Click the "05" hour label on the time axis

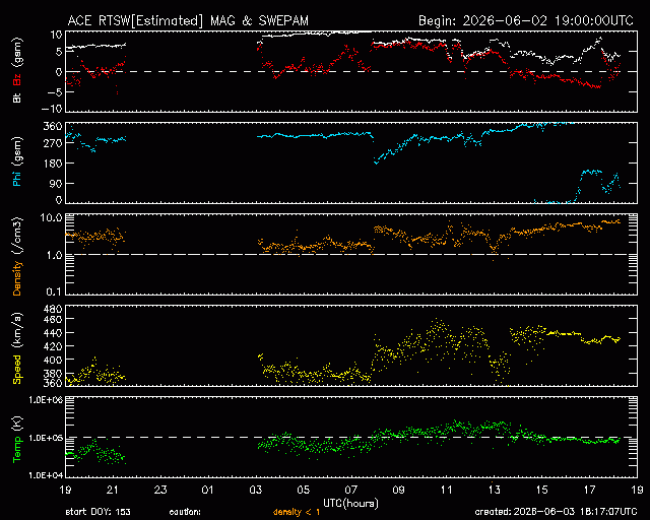tap(303, 490)
